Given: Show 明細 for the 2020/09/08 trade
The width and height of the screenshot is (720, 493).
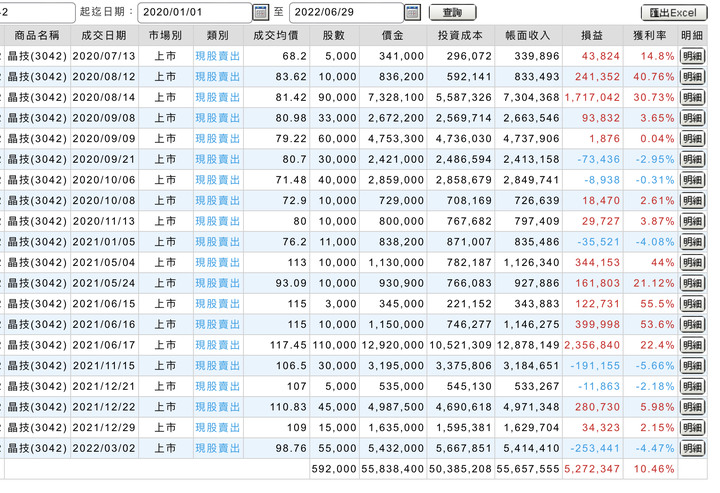Looking at the screenshot, I should click(x=692, y=118).
